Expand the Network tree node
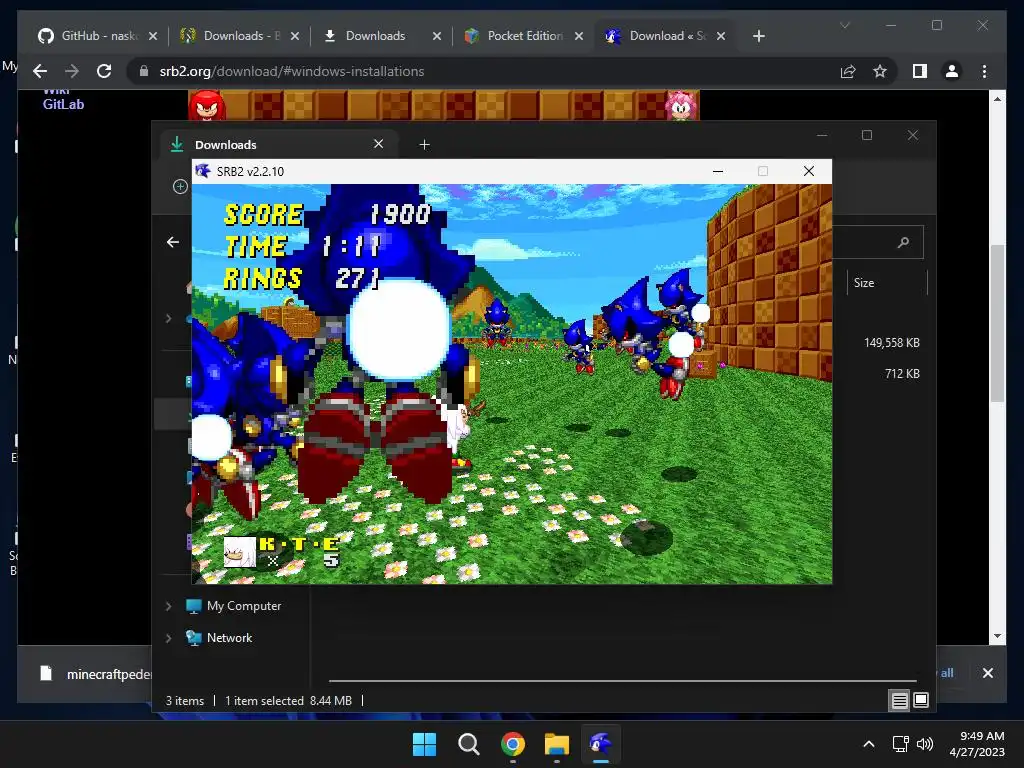 (x=168, y=638)
